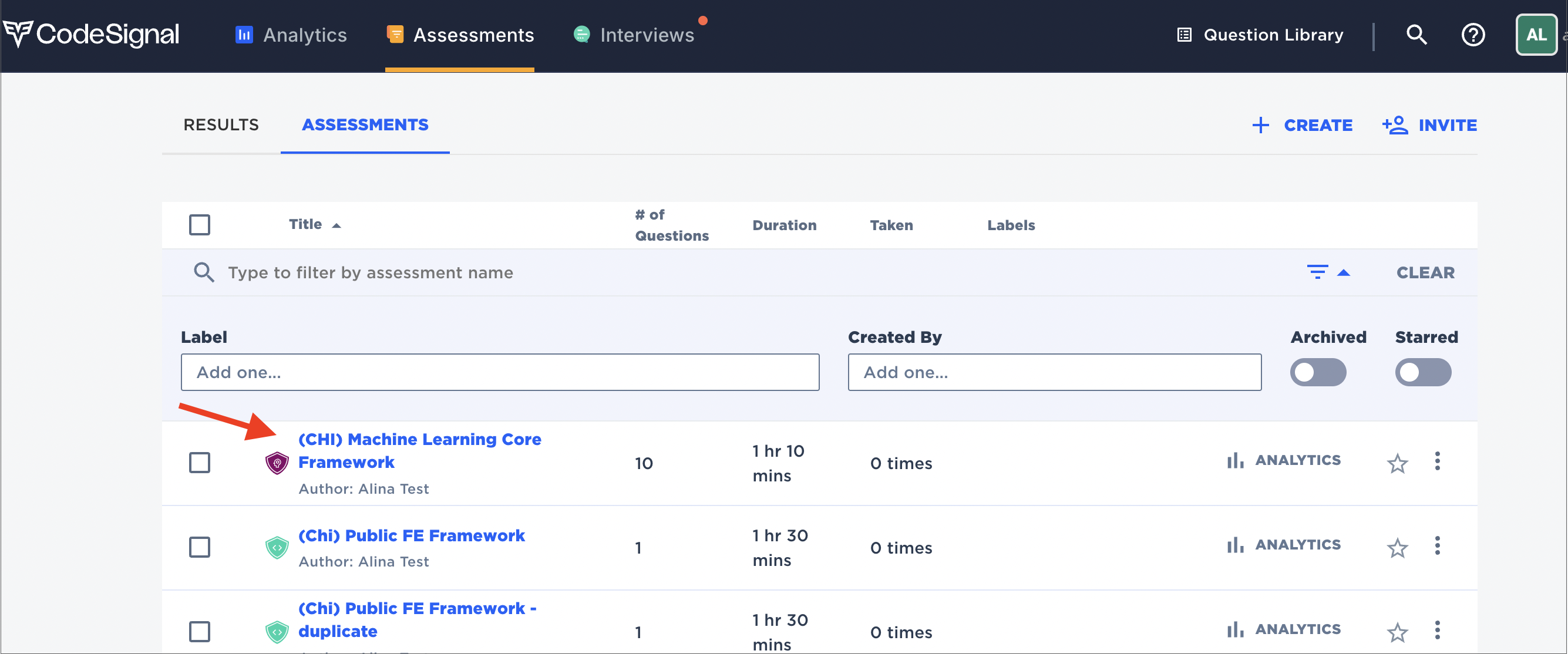This screenshot has width=1568, height=654.
Task: Click the Question Library icon
Action: point(1184,35)
